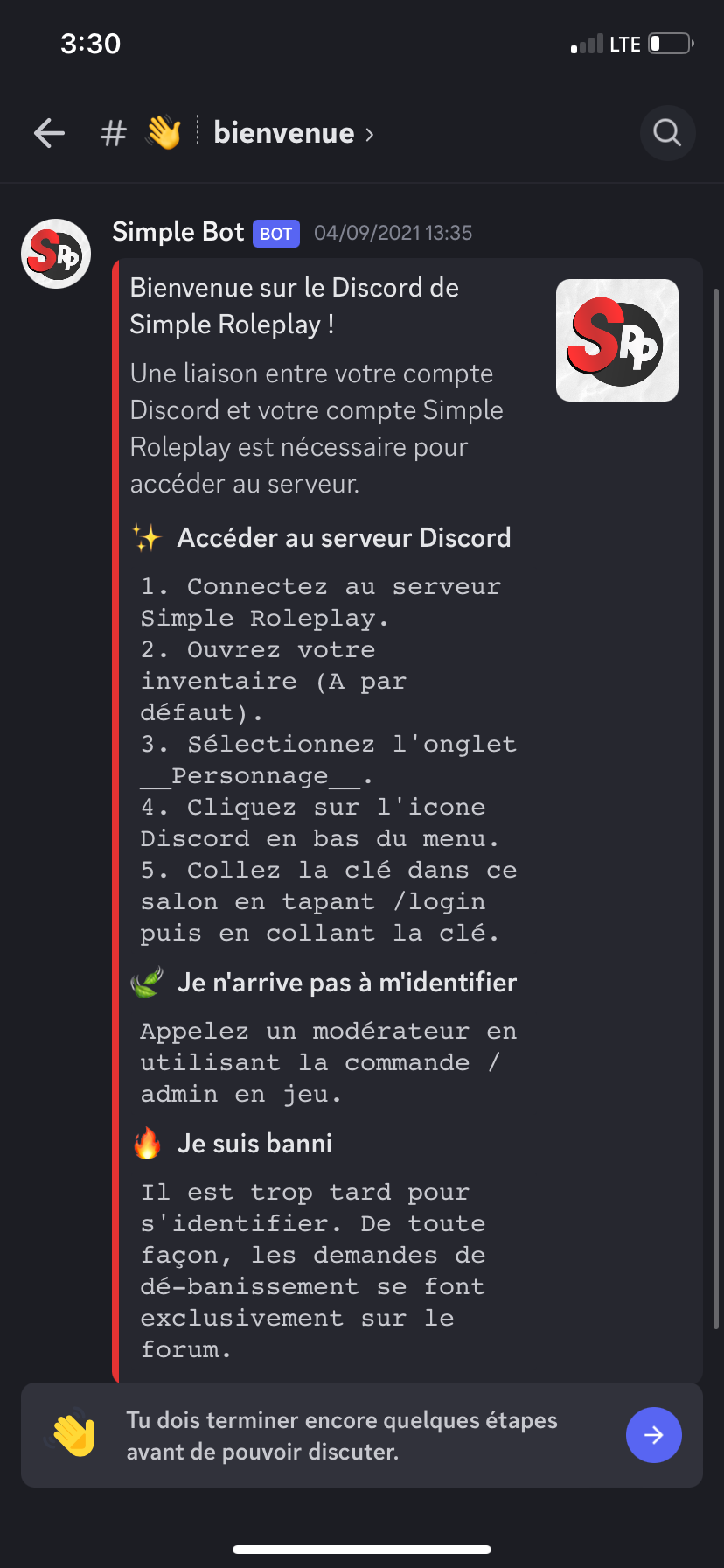Open the SRP logo thumbnail in the embed
Image resolution: width=724 pixels, height=1568 pixels.
click(617, 340)
